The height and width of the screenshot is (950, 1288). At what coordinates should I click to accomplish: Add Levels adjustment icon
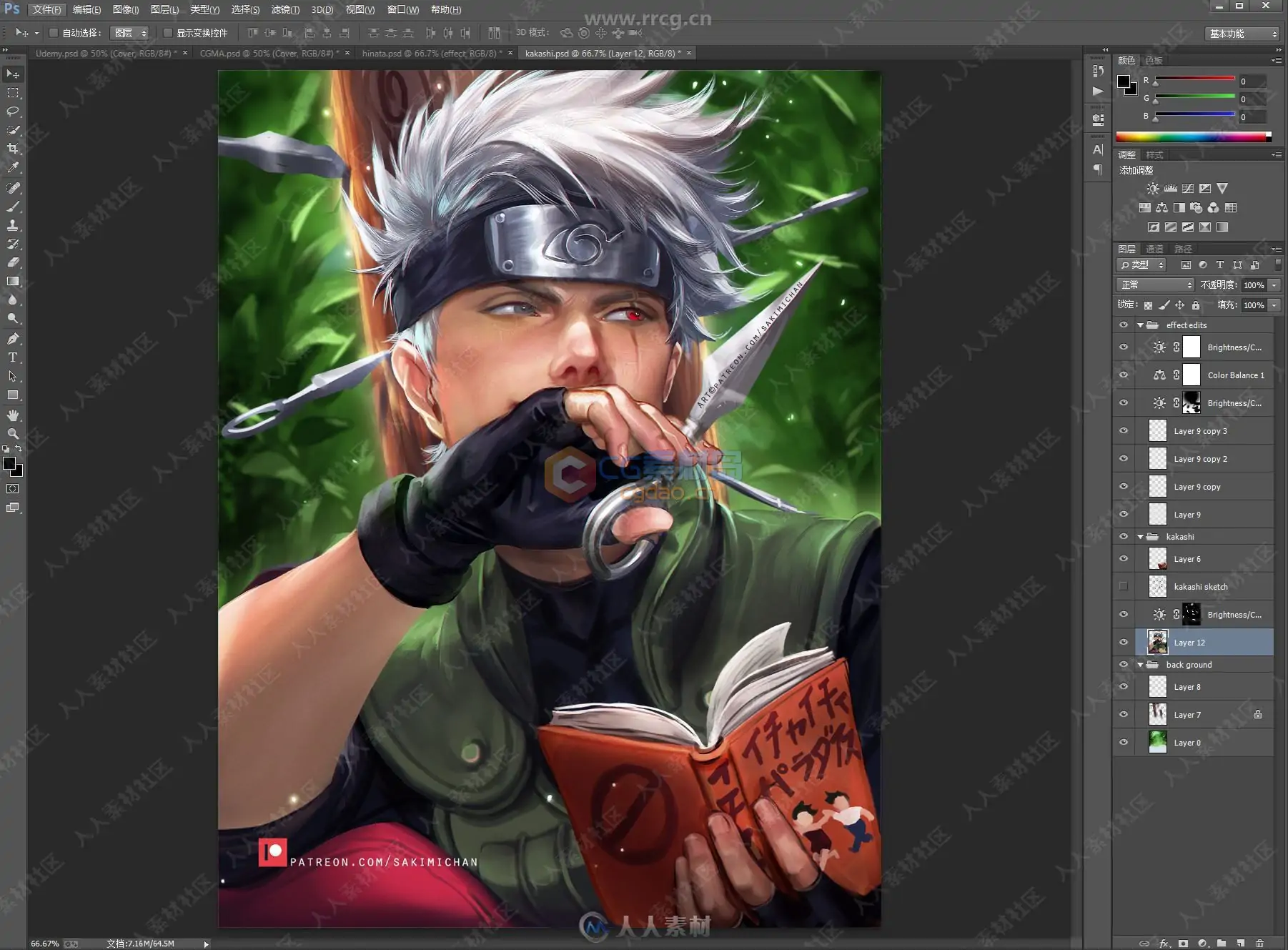pyautogui.click(x=1170, y=189)
